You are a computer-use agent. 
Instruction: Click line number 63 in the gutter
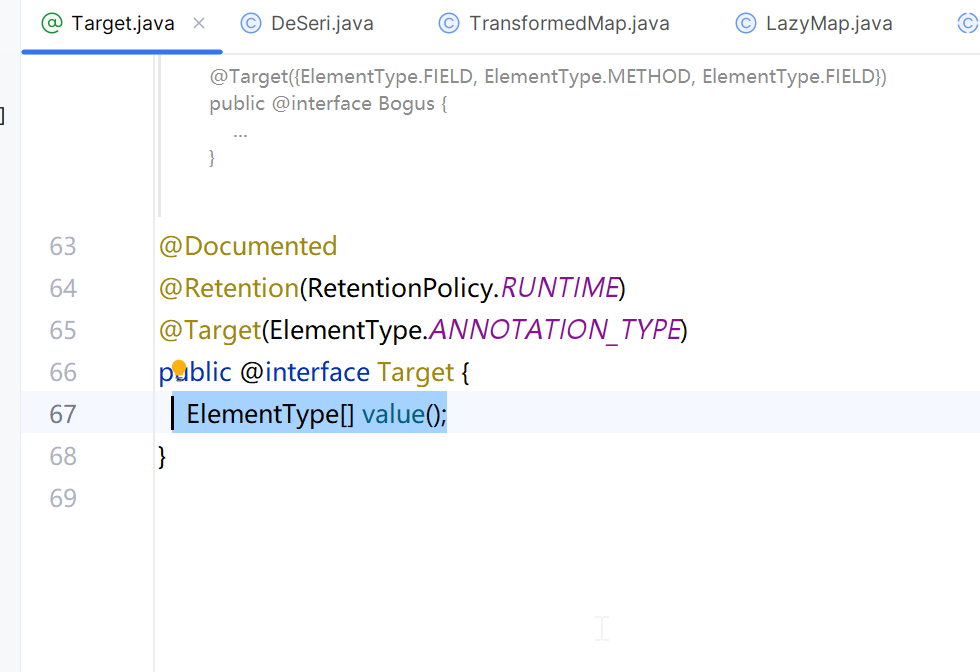(x=63, y=246)
